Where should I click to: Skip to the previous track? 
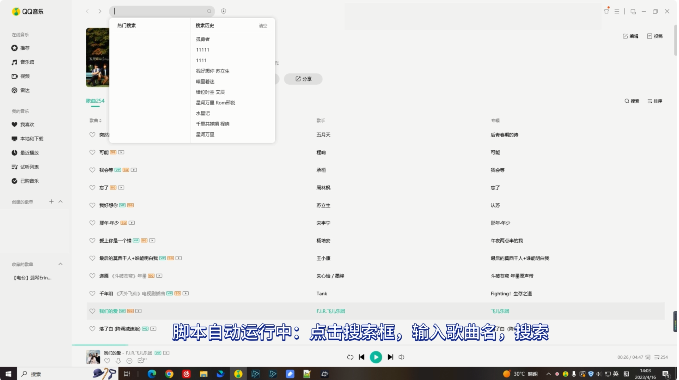[x=362, y=357]
